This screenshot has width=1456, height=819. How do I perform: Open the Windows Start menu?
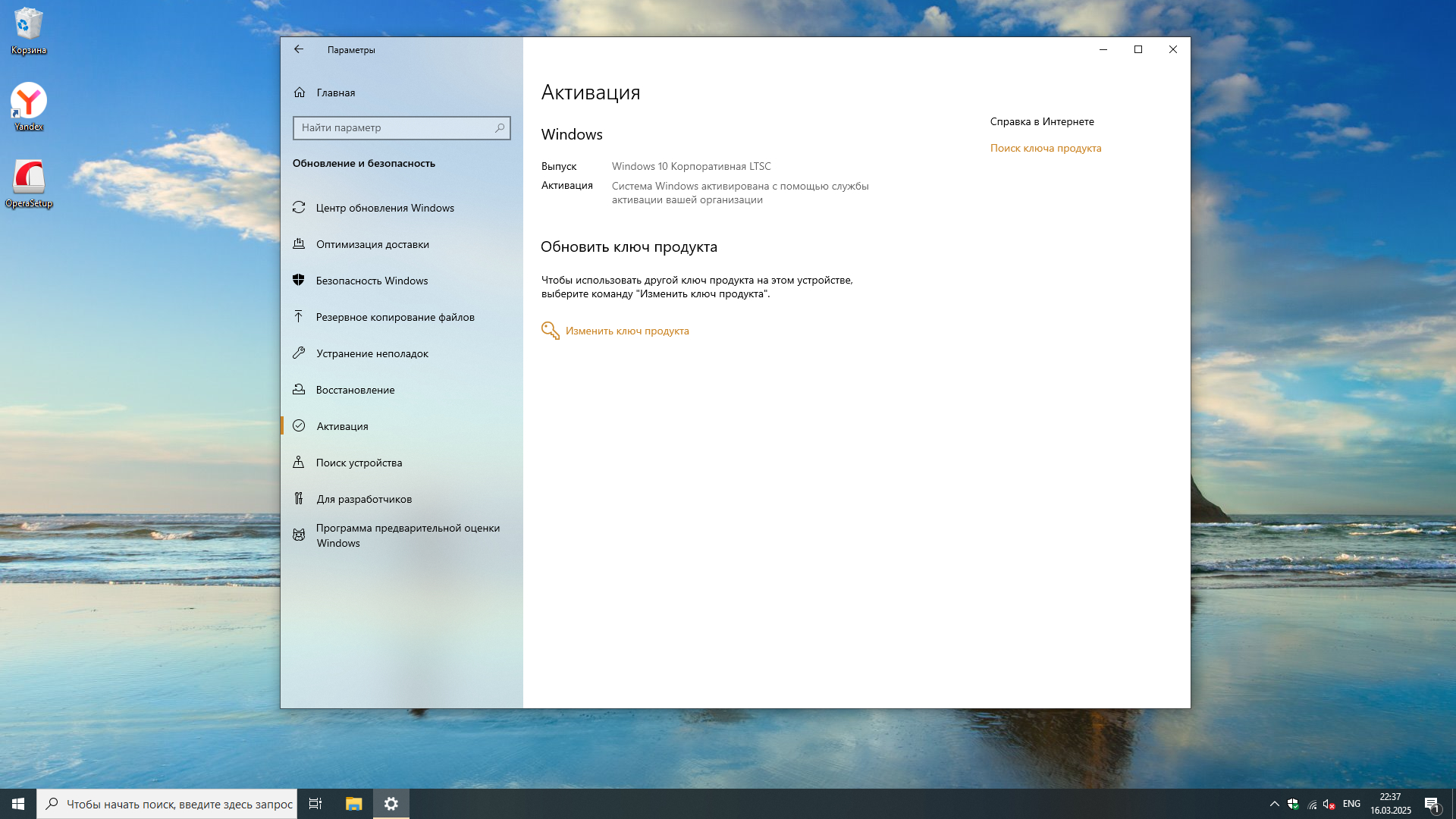pyautogui.click(x=18, y=804)
